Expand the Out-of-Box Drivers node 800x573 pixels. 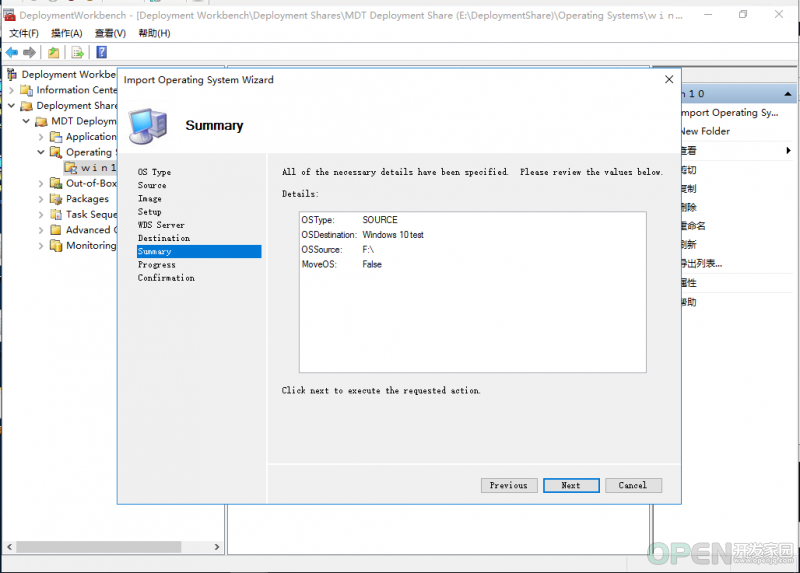pos(41,183)
